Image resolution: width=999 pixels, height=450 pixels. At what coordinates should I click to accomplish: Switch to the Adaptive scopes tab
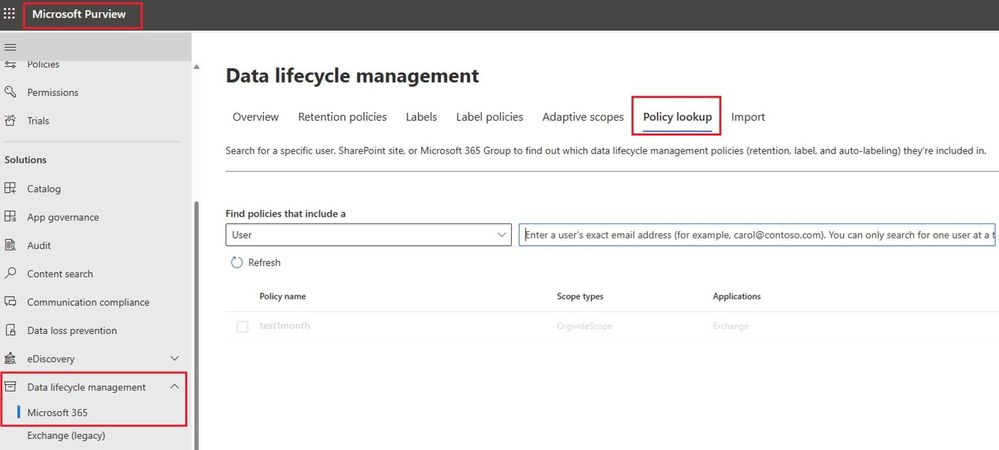582,117
